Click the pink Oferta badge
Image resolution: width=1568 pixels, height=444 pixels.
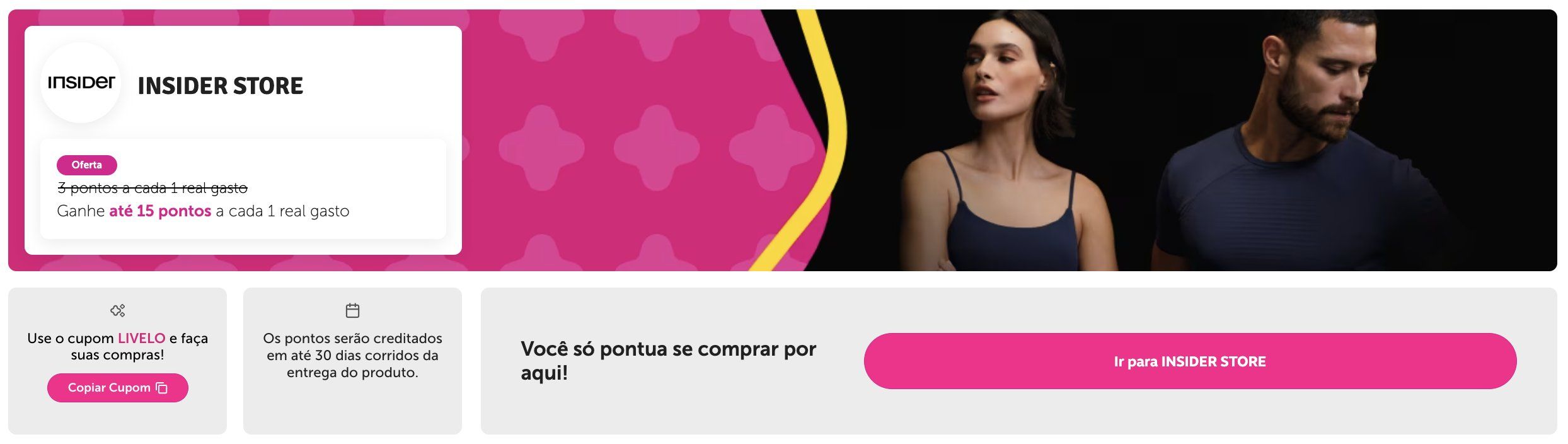click(x=87, y=165)
